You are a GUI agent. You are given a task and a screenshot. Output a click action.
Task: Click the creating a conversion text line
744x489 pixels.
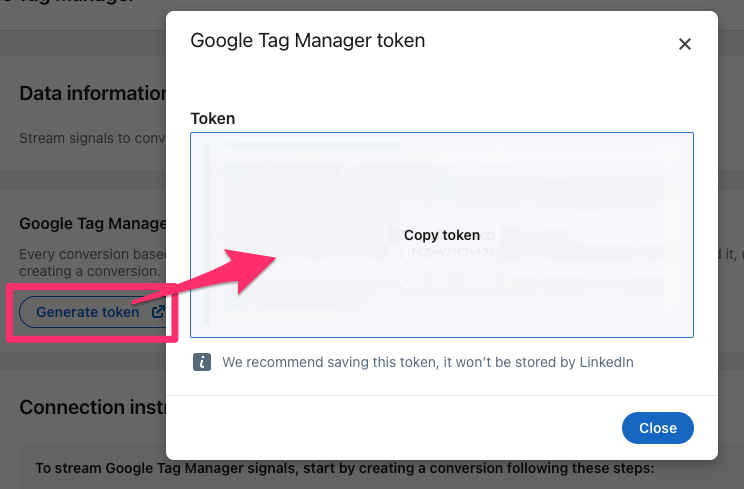pyautogui.click(x=90, y=271)
